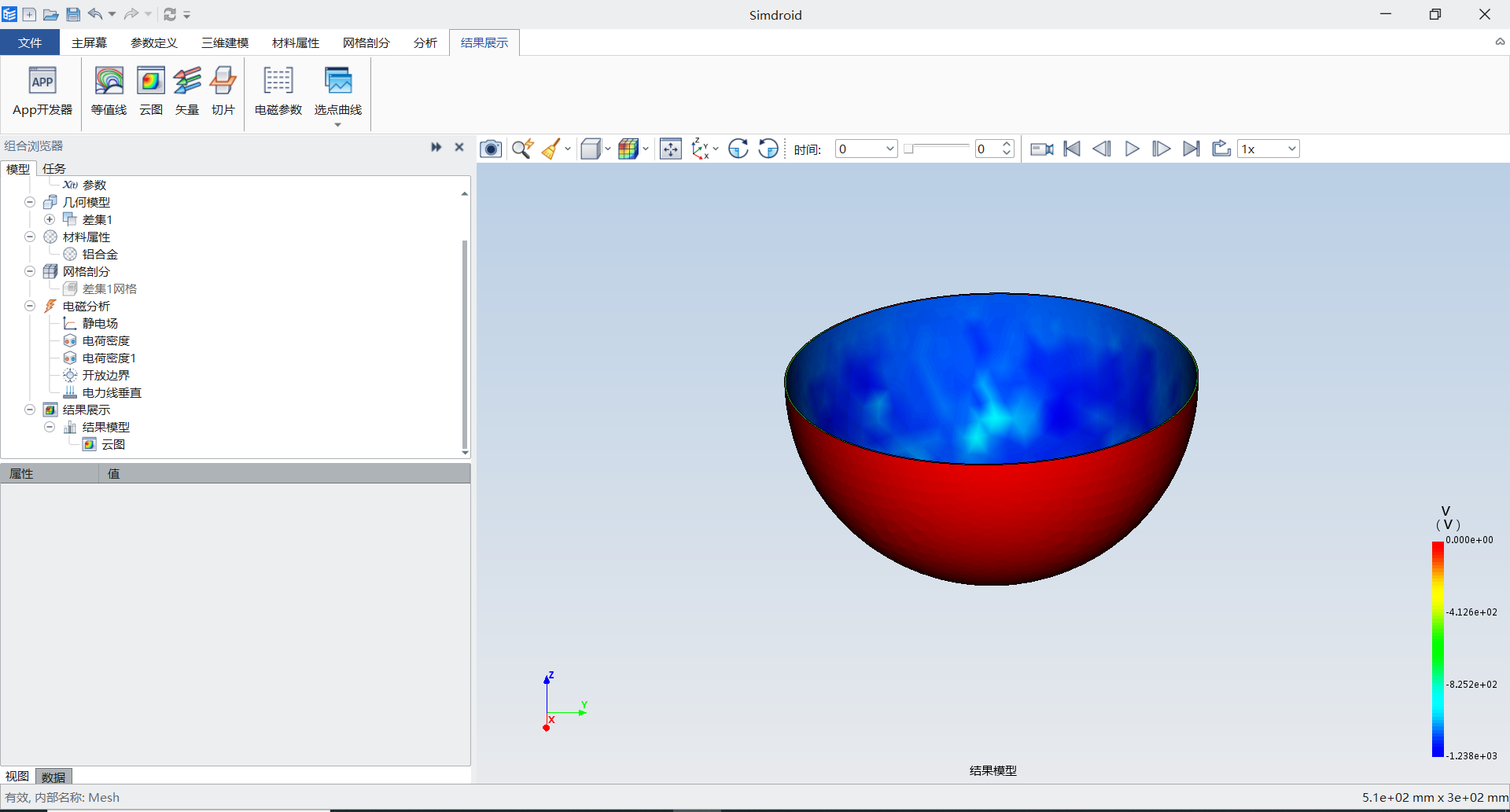Switch to the 视图 bottom tab
Screen dimensions: 1510x812
17,777
